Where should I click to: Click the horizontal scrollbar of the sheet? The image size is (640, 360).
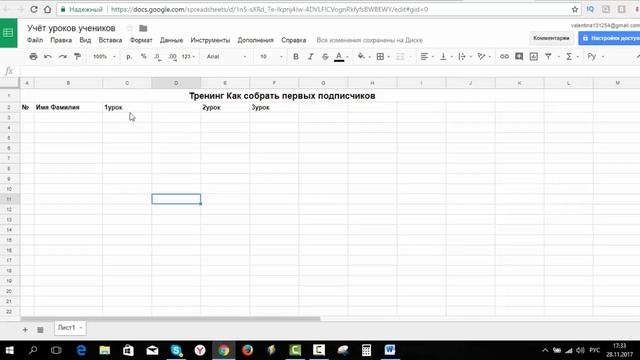(170, 319)
